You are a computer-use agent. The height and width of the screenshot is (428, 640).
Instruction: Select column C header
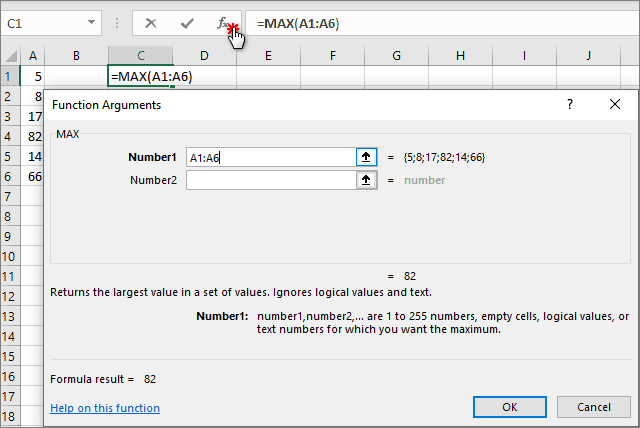pos(140,55)
